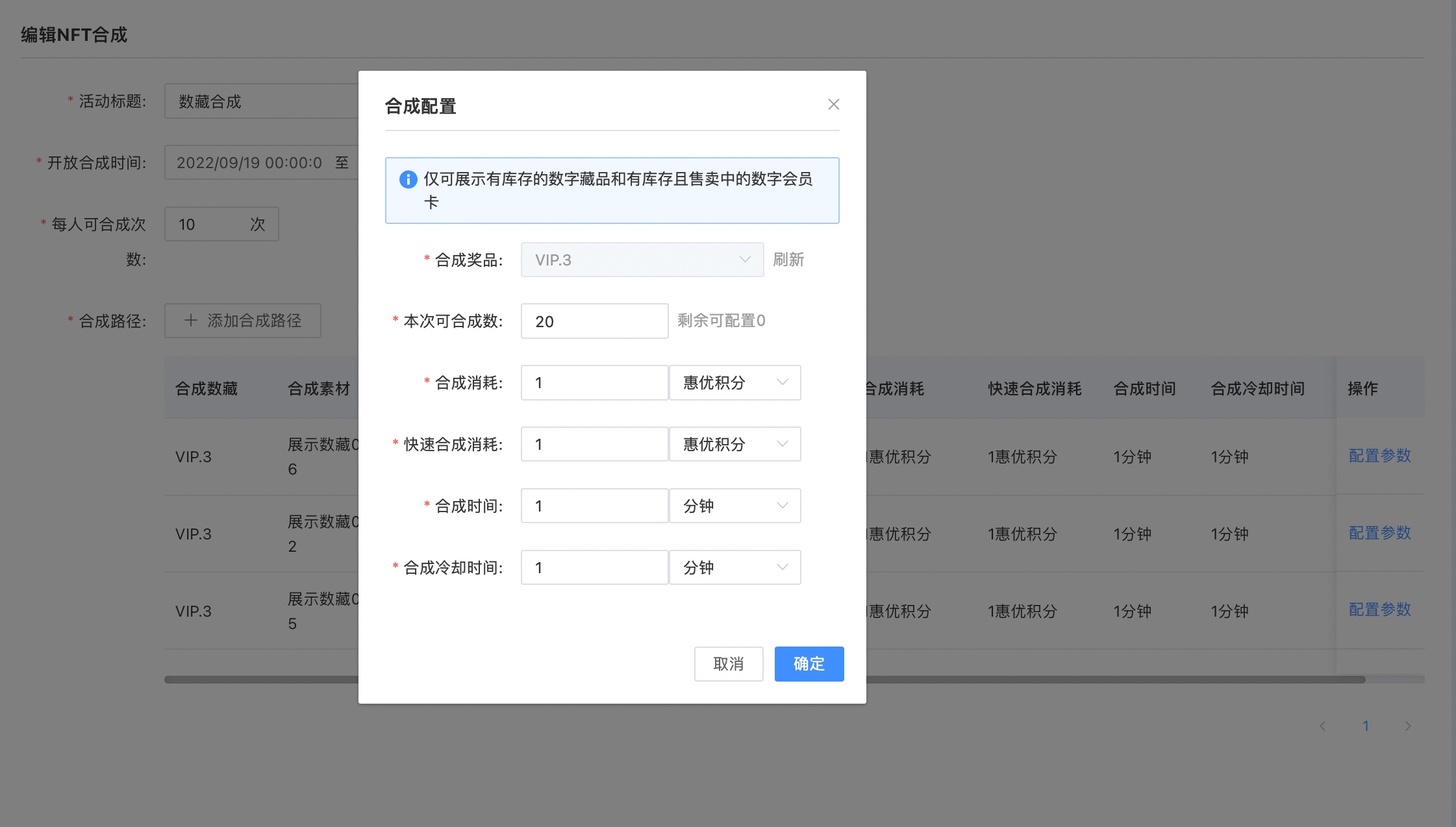Open the 合成奖品 VIP.3 dropdown
The height and width of the screenshot is (827, 1456).
tap(642, 260)
